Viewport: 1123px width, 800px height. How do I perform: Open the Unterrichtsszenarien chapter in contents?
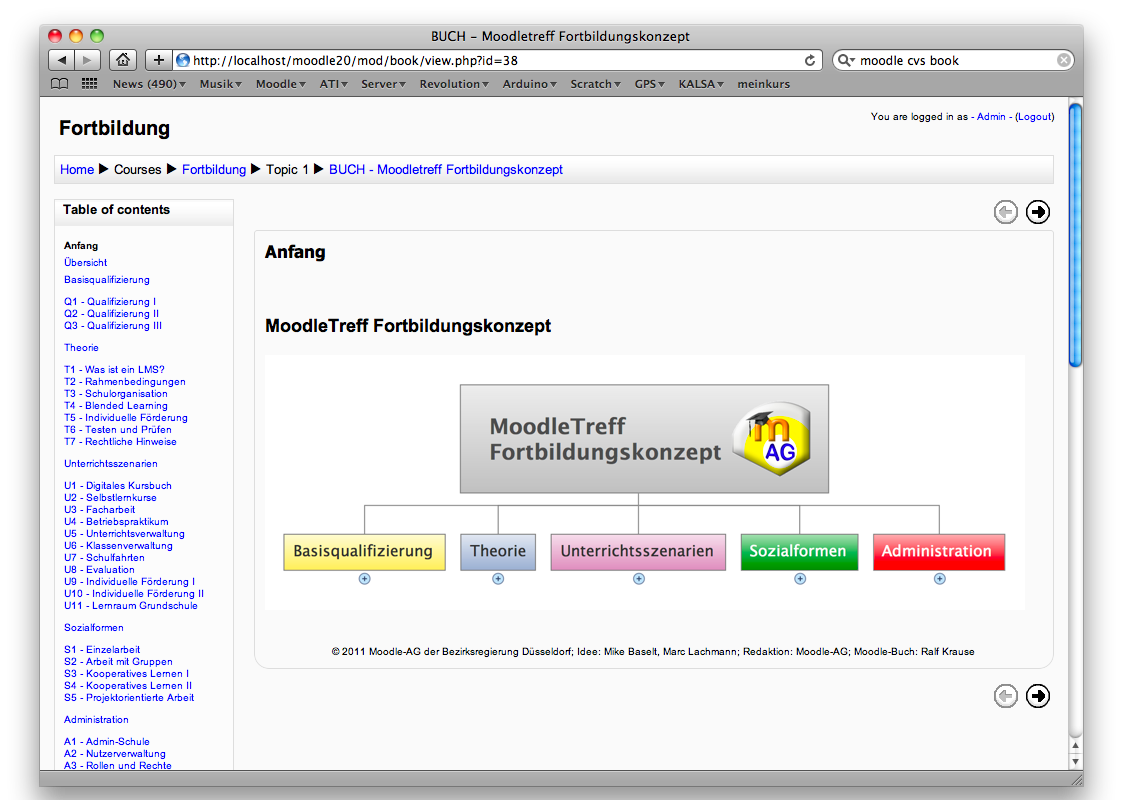coord(110,463)
